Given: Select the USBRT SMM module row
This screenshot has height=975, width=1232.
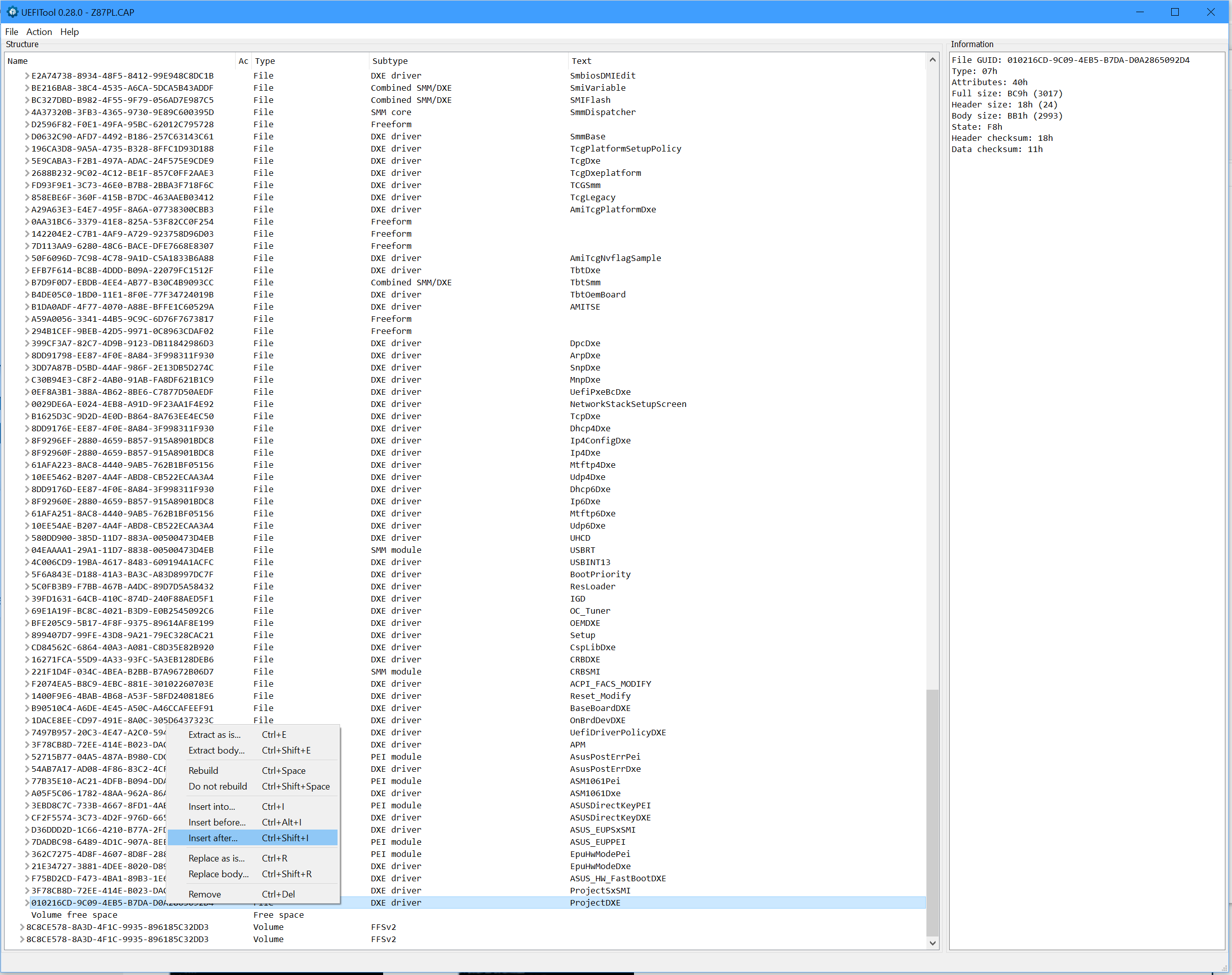Looking at the screenshot, I should [465, 550].
